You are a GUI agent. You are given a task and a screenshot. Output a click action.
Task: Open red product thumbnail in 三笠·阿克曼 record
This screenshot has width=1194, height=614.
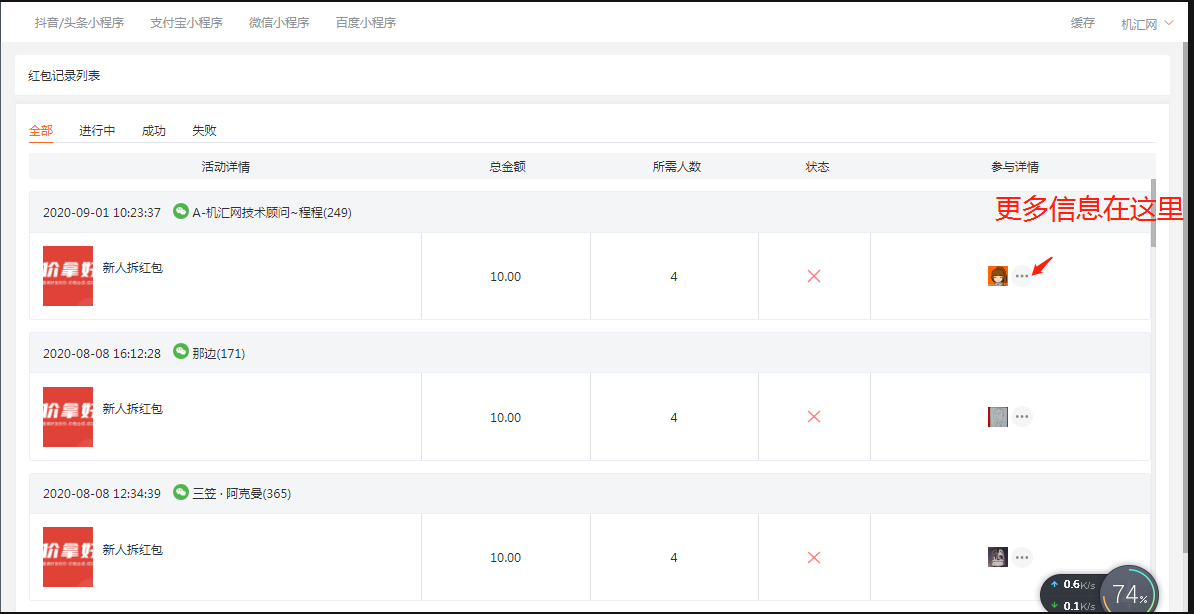(x=68, y=557)
